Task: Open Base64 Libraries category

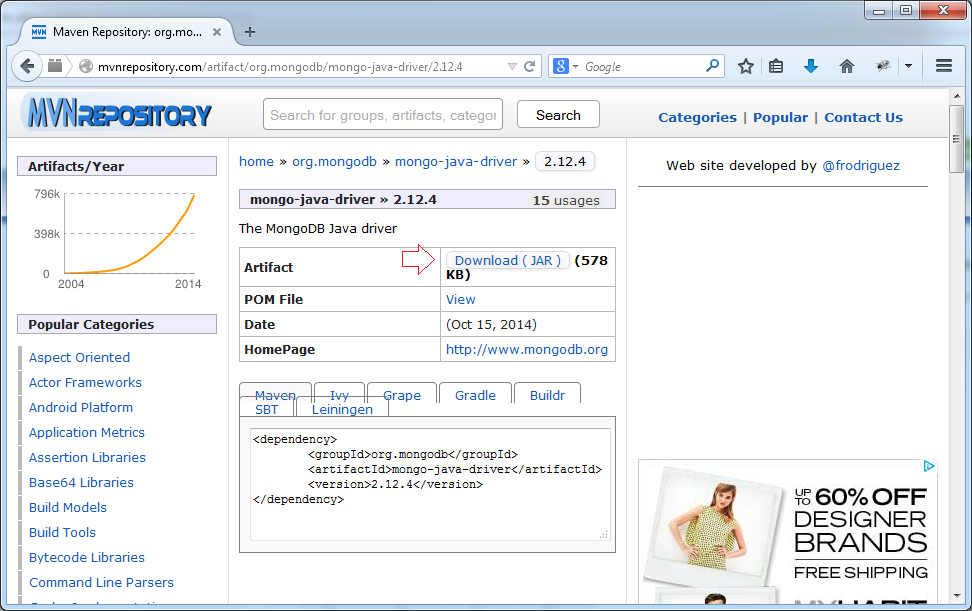Action: click(81, 482)
